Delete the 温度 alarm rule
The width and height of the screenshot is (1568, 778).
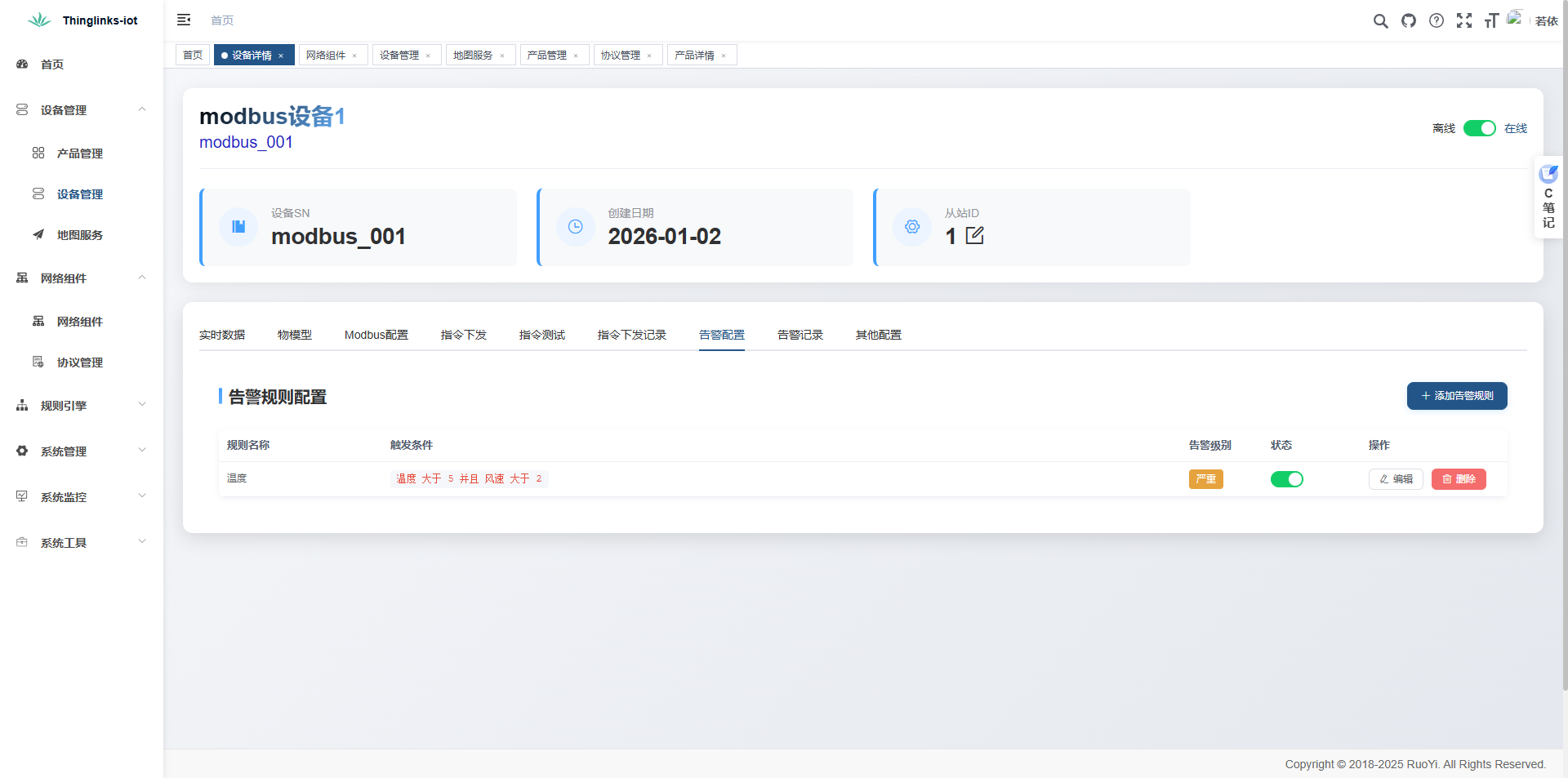1458,479
